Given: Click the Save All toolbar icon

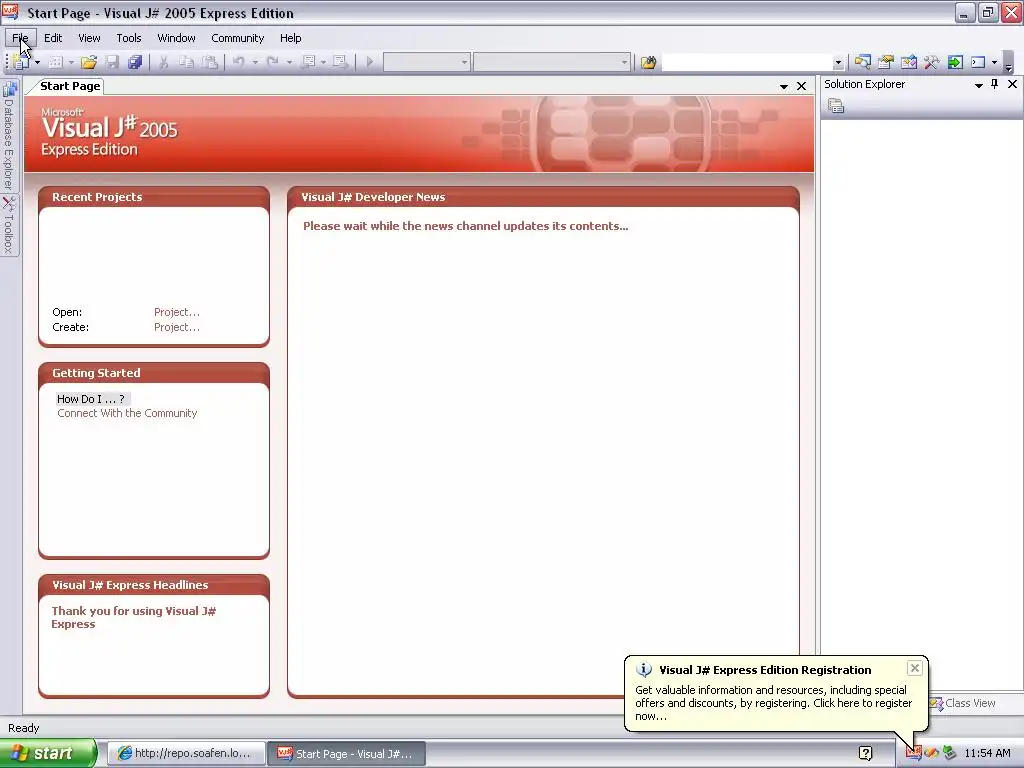Looking at the screenshot, I should point(135,62).
